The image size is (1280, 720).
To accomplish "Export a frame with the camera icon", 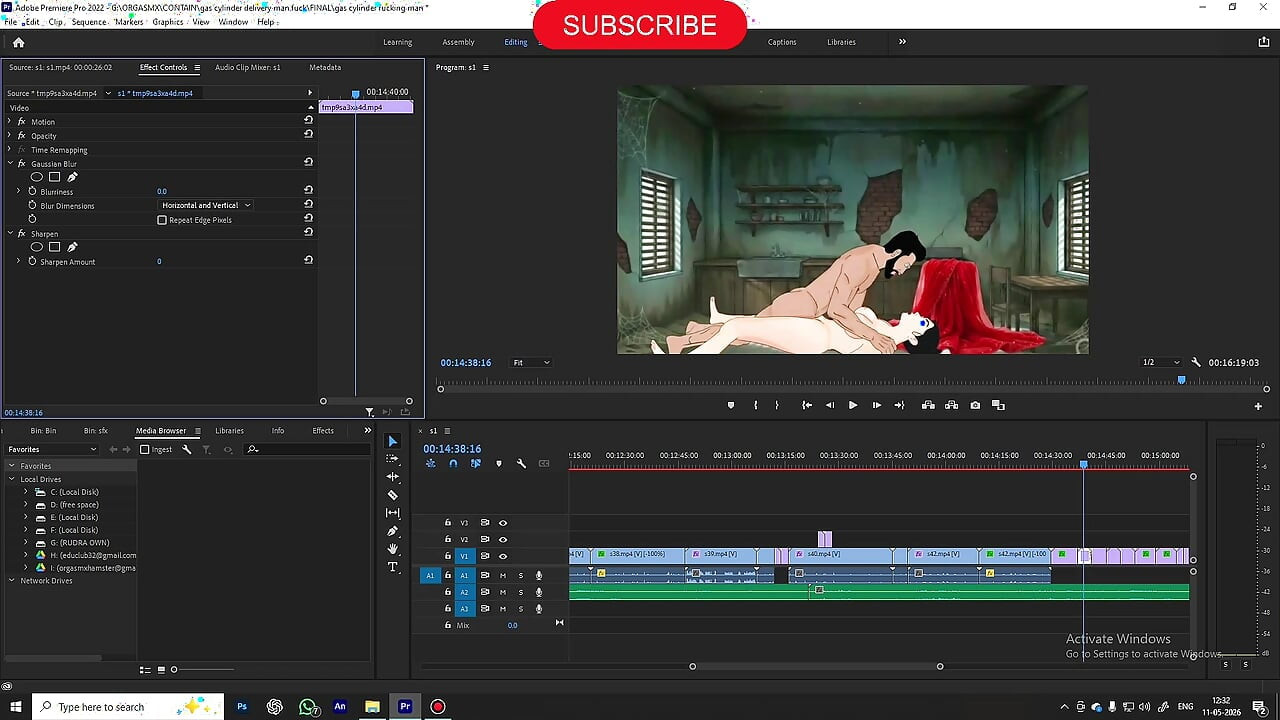I will 975,405.
